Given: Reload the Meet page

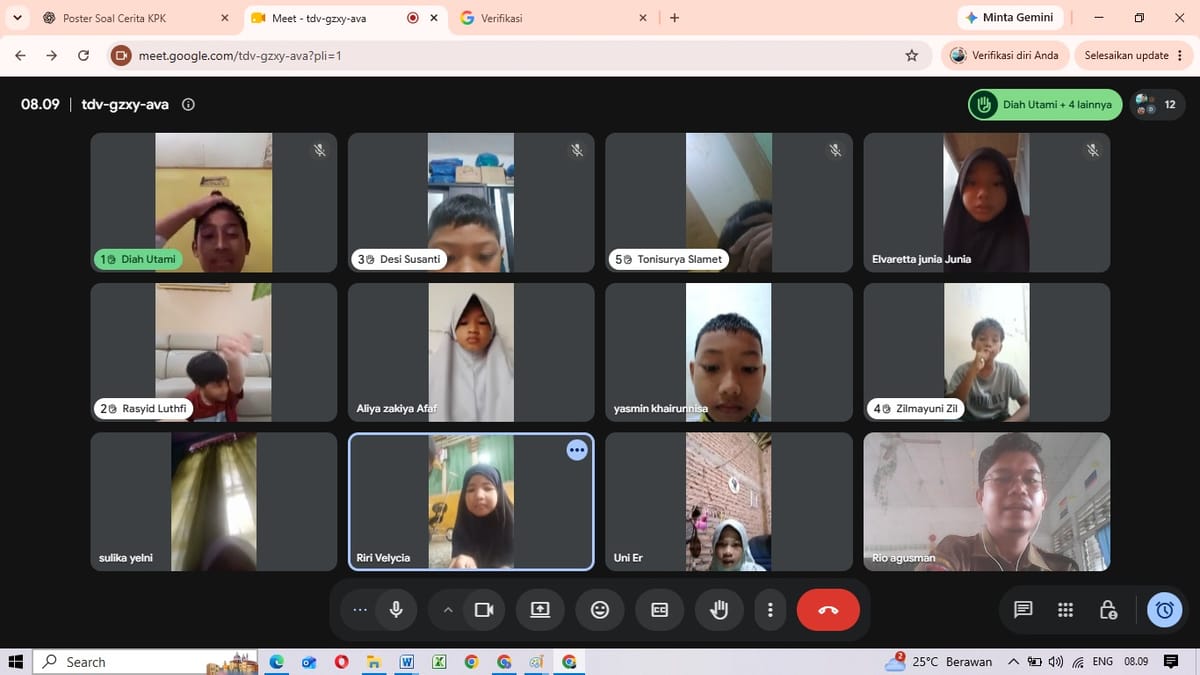Looking at the screenshot, I should click(x=83, y=56).
